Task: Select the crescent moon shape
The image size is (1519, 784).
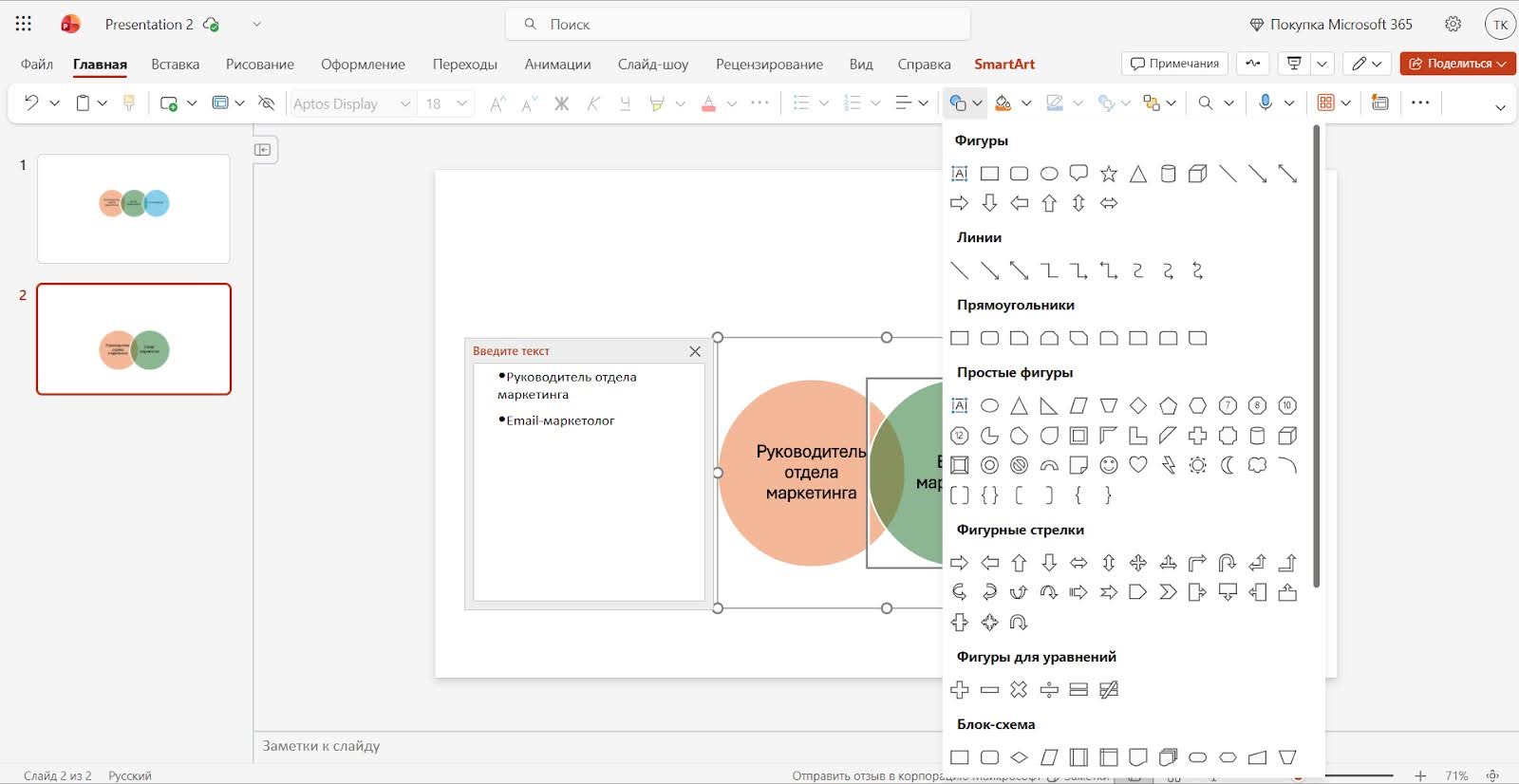Action: 1228,465
